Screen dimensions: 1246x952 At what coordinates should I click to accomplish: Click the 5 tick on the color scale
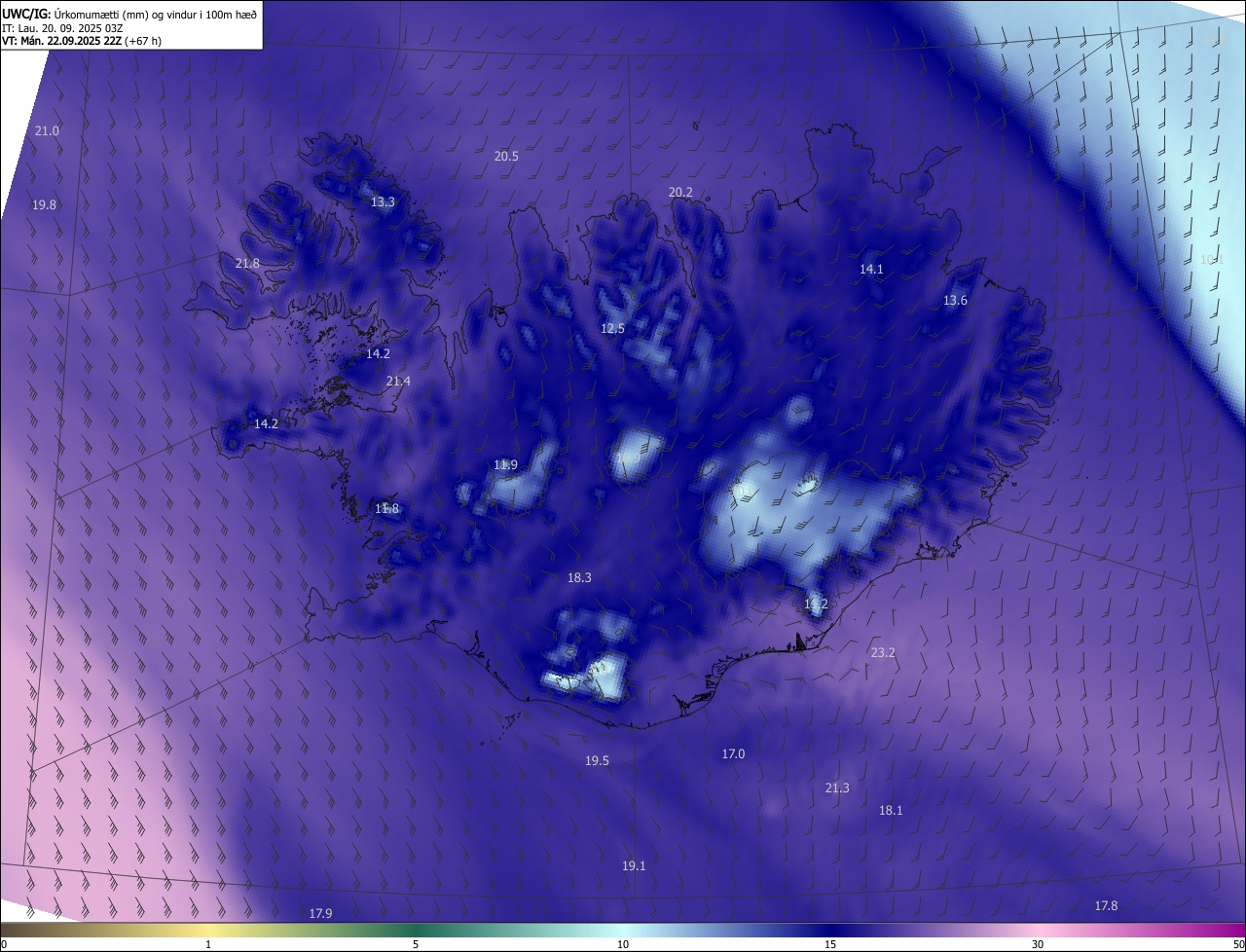pos(416,944)
